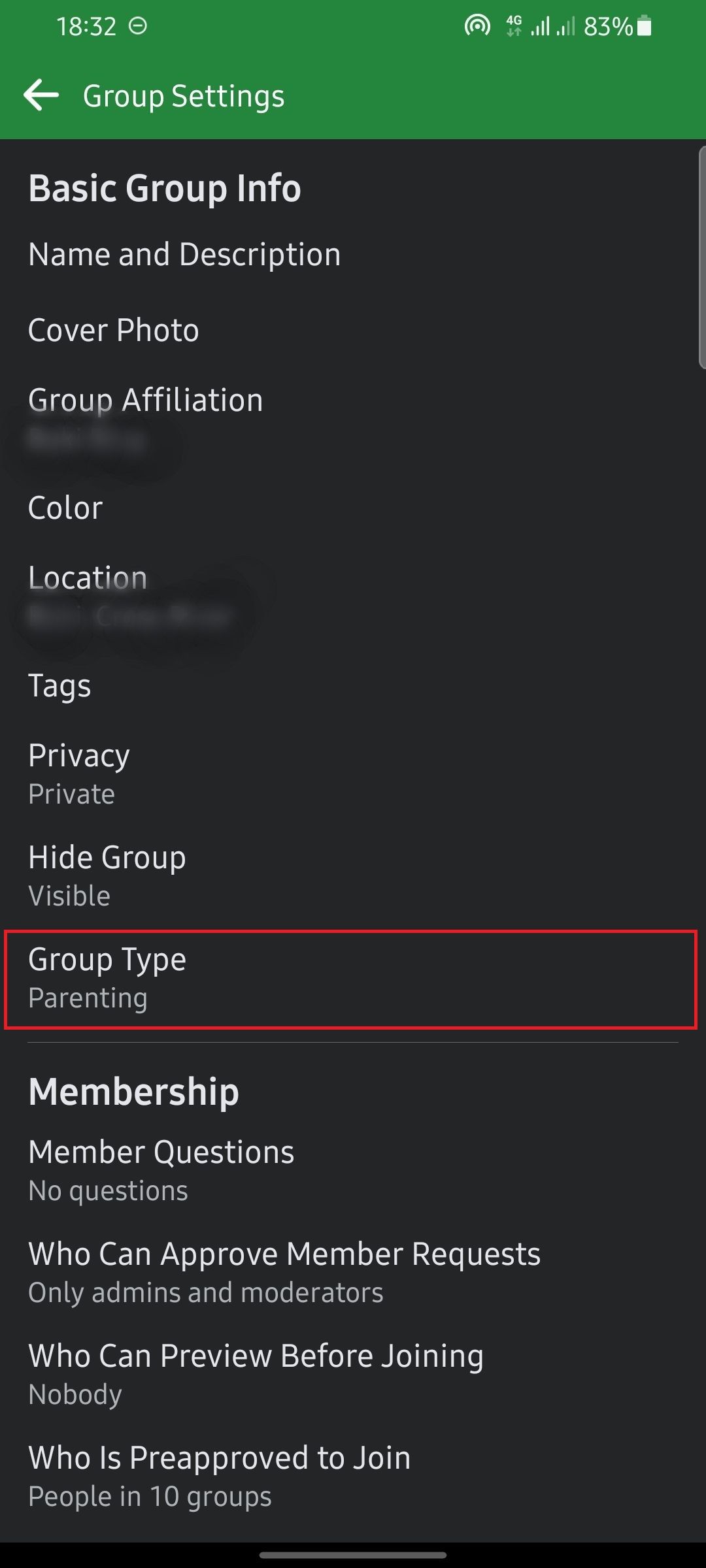
Task: Tap the mobile signal strength icon
Action: point(541,26)
